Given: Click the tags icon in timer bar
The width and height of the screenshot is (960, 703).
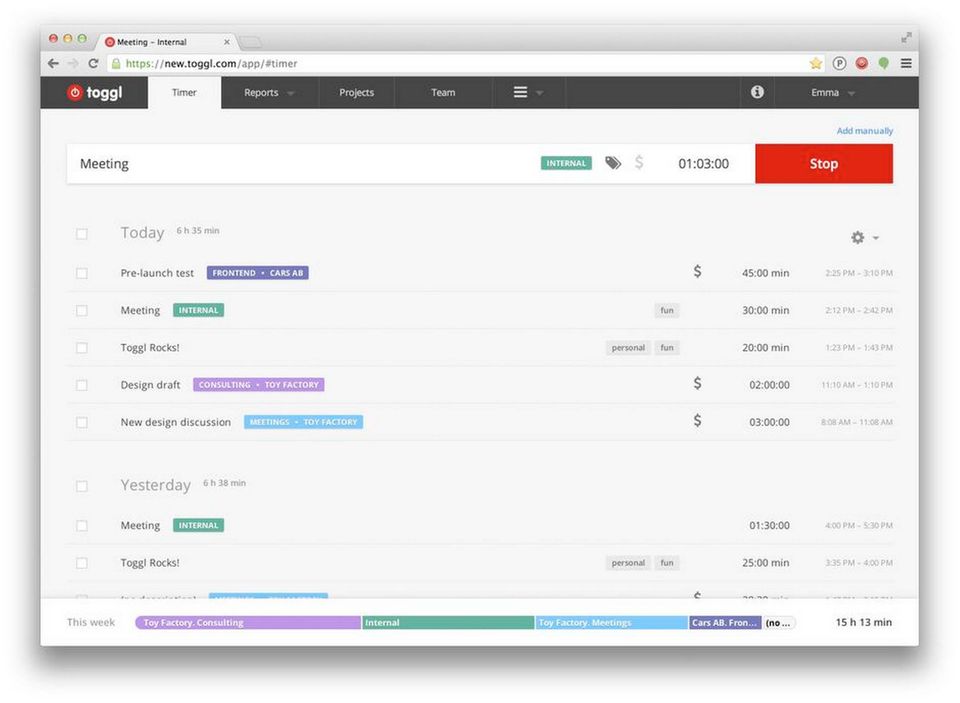Looking at the screenshot, I should 613,163.
